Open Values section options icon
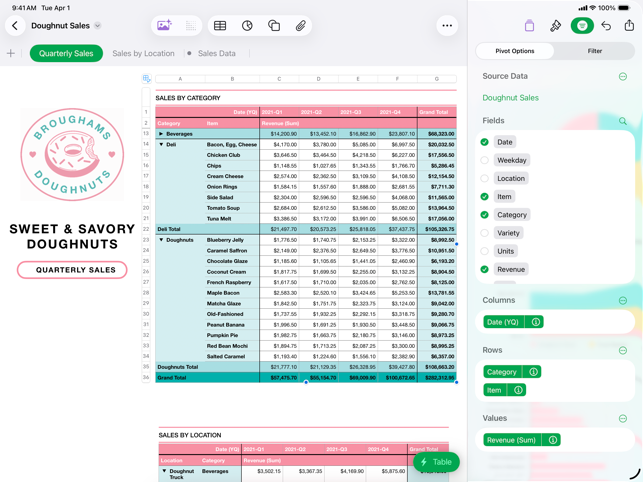 tap(622, 418)
